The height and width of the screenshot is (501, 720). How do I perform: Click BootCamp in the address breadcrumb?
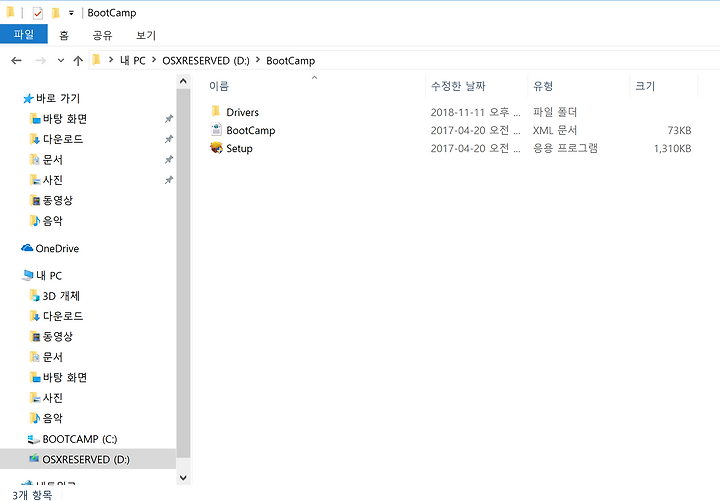pos(291,61)
